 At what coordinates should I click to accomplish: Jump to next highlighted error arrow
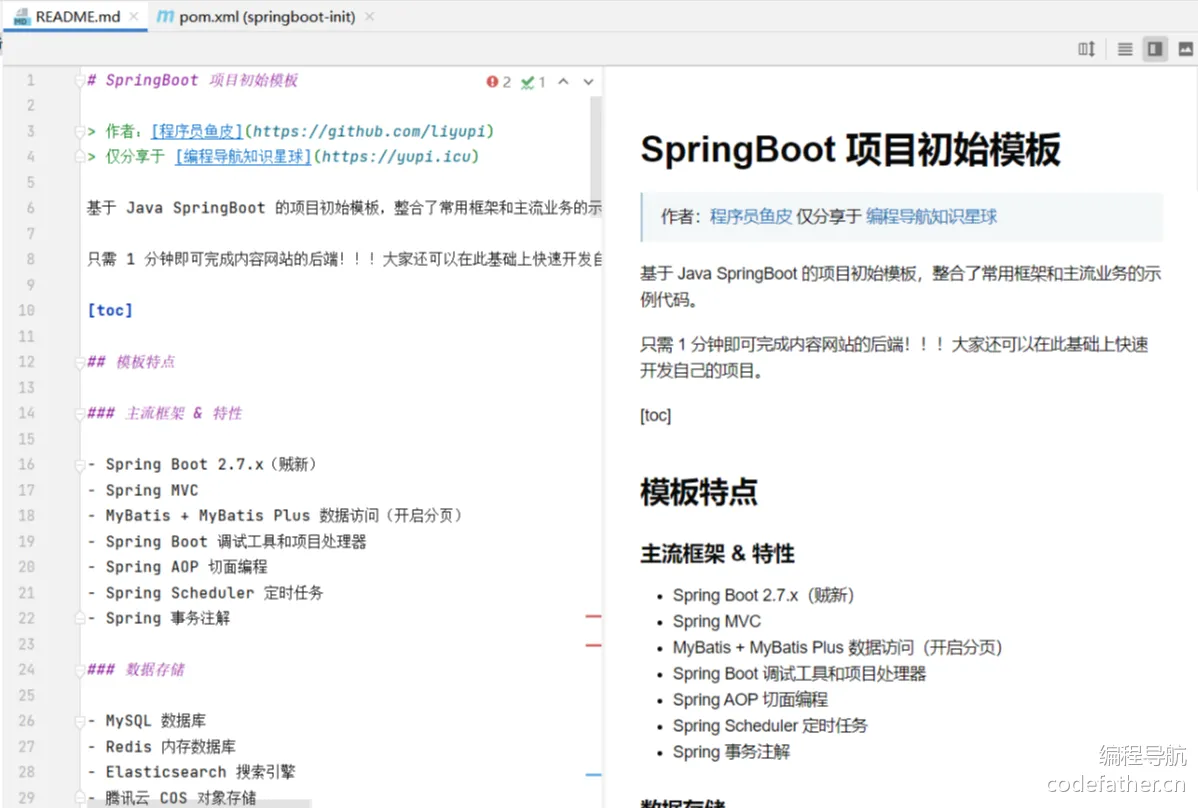tap(588, 82)
